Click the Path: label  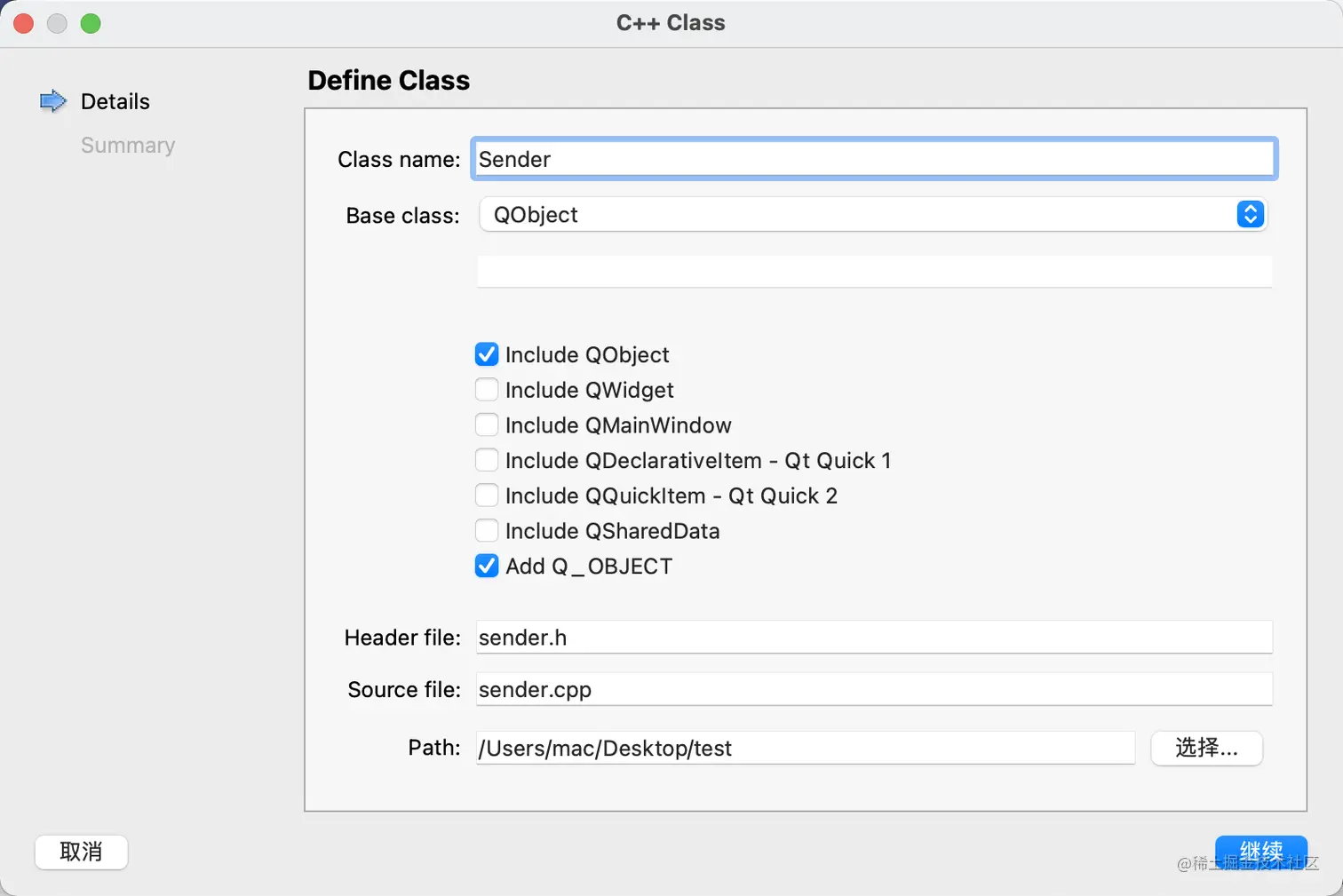434,748
